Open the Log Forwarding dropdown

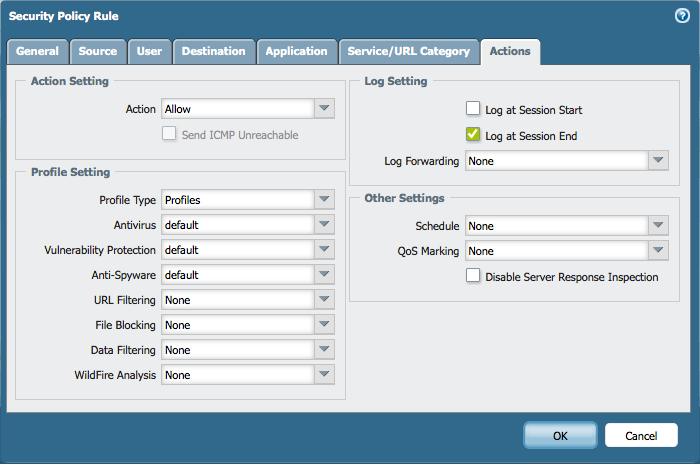[657, 161]
